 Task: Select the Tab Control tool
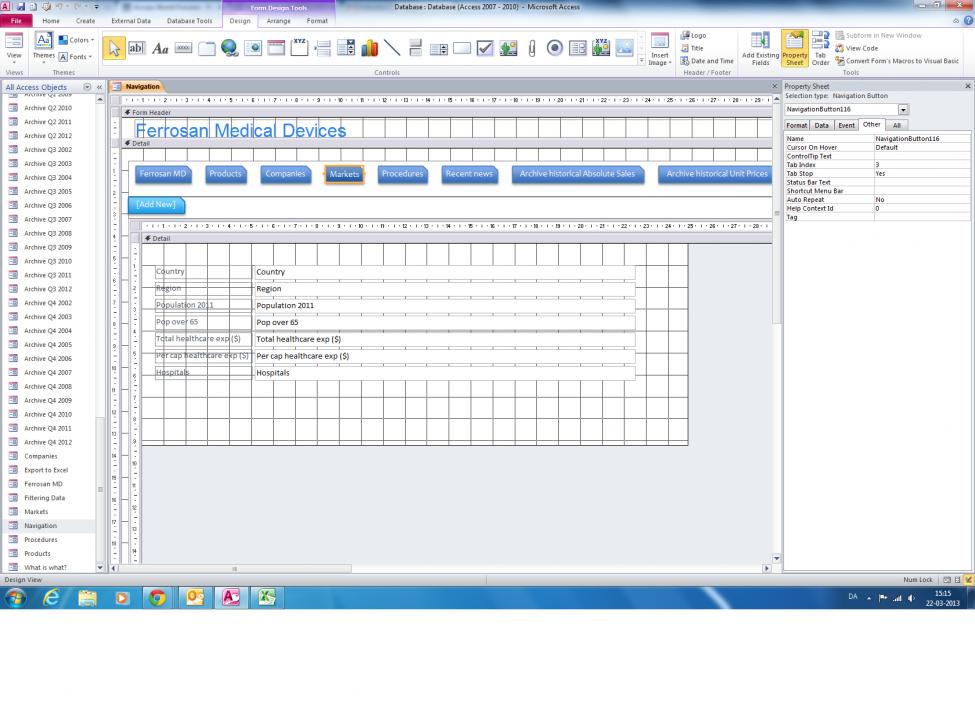click(206, 49)
